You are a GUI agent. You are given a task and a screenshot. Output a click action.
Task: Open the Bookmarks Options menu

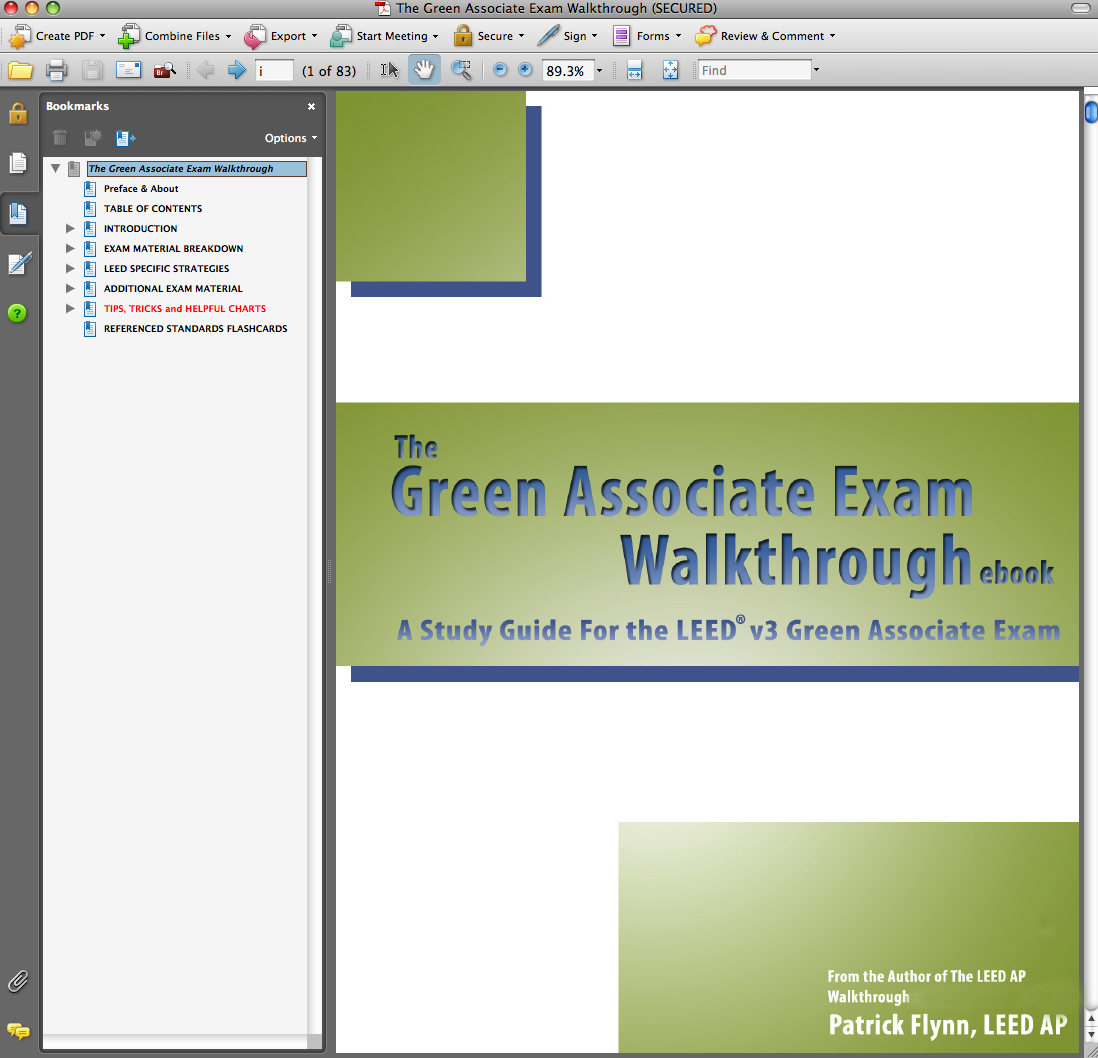pos(291,138)
